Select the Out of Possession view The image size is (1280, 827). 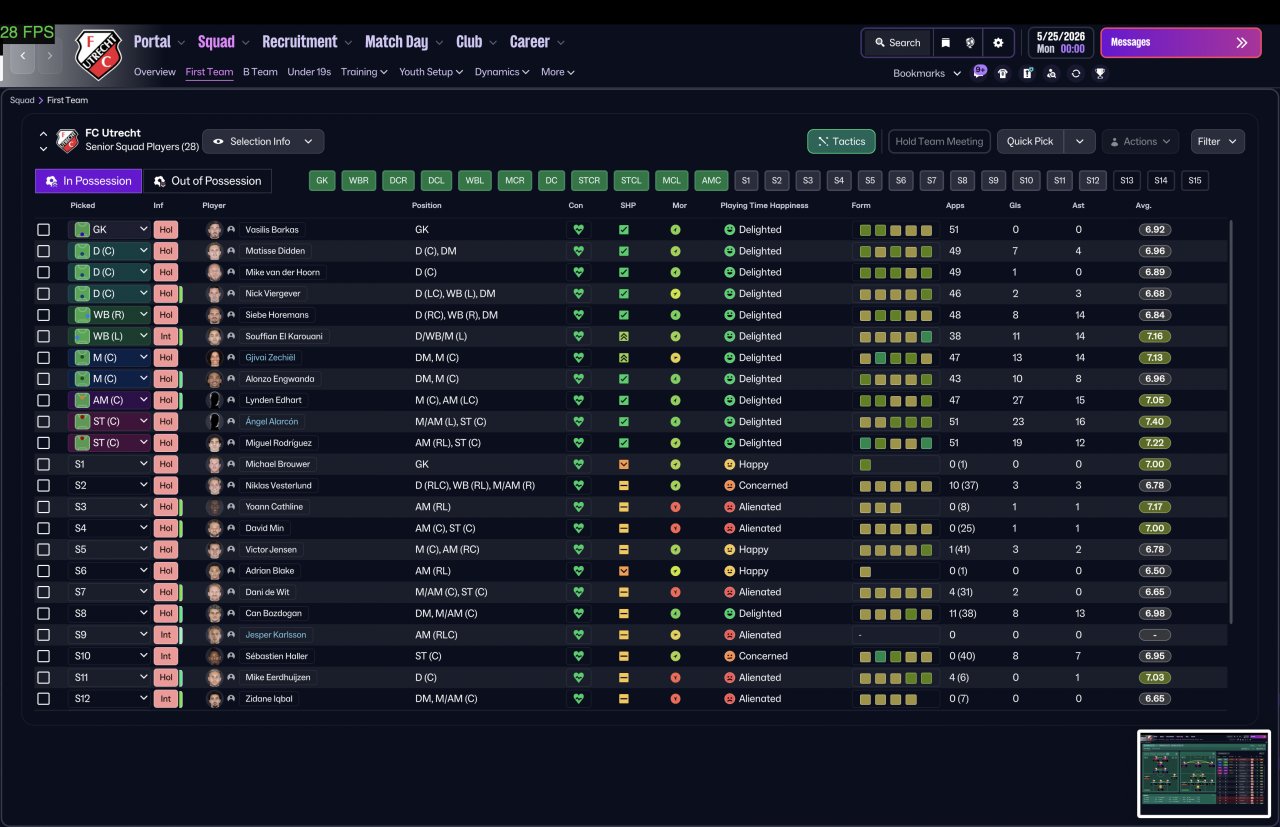207,181
